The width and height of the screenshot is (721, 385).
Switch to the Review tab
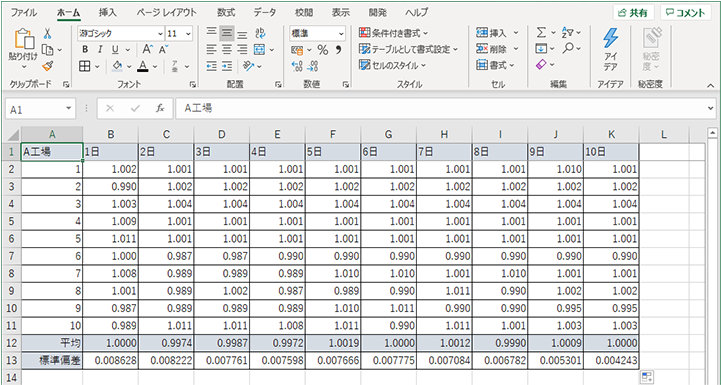click(303, 12)
